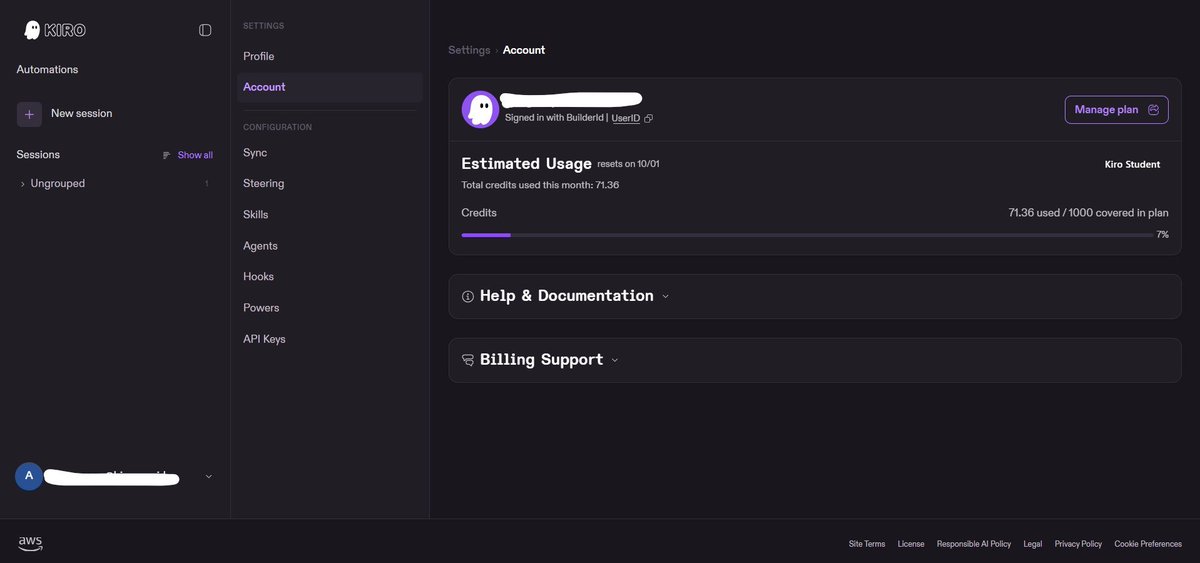This screenshot has width=1200, height=563.
Task: Start a new session via plus icon
Action: tap(29, 114)
